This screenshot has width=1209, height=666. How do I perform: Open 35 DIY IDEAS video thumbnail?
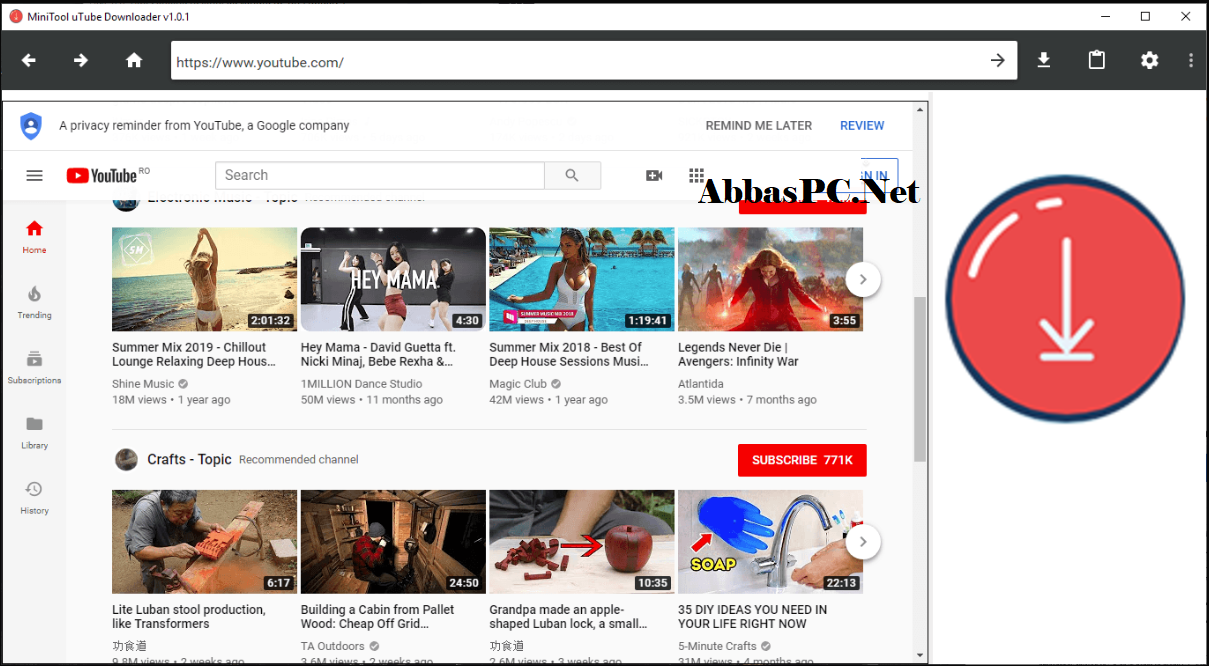[x=770, y=542]
